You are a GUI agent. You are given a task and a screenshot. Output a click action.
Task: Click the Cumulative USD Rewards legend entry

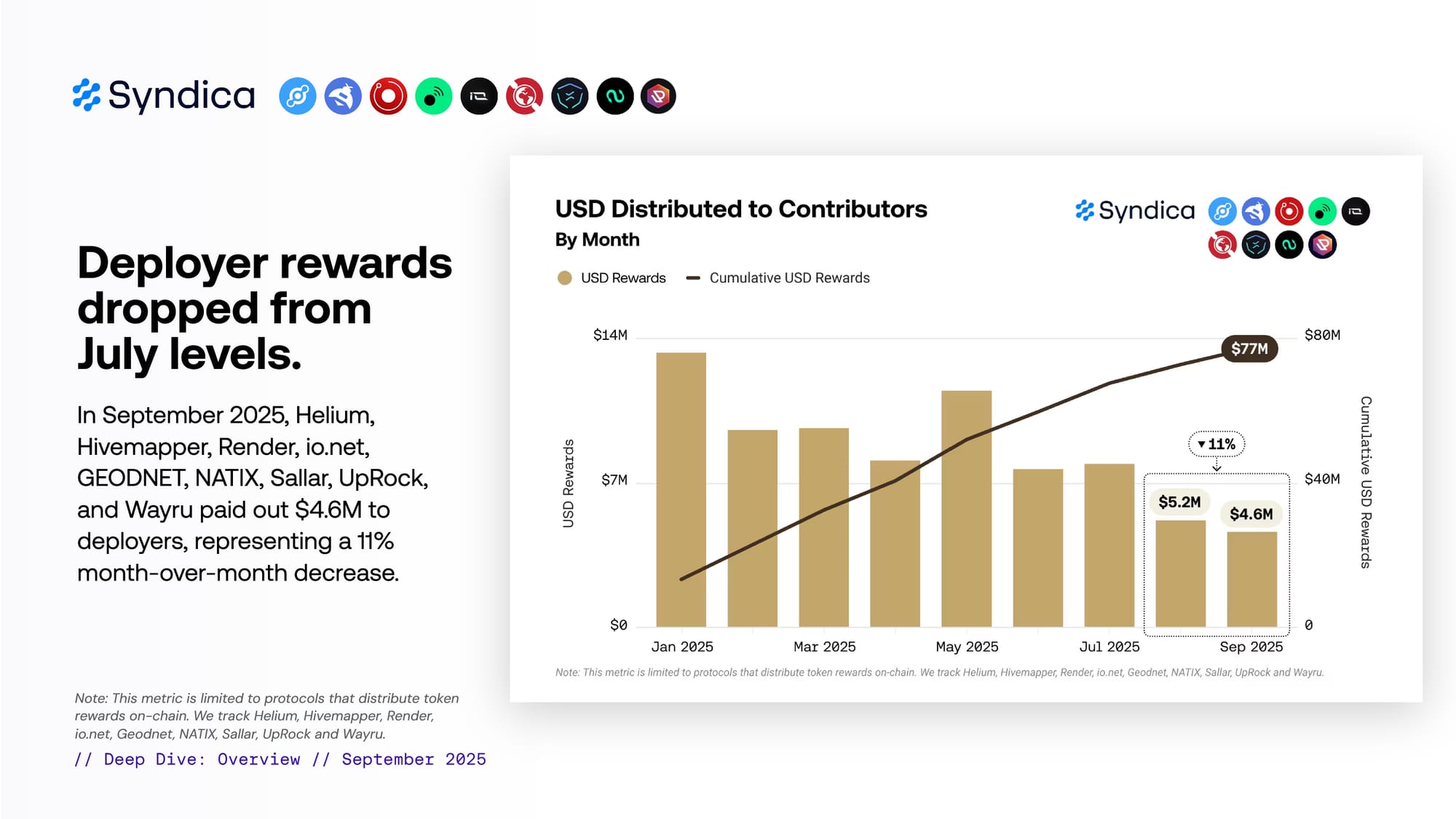pos(779,278)
